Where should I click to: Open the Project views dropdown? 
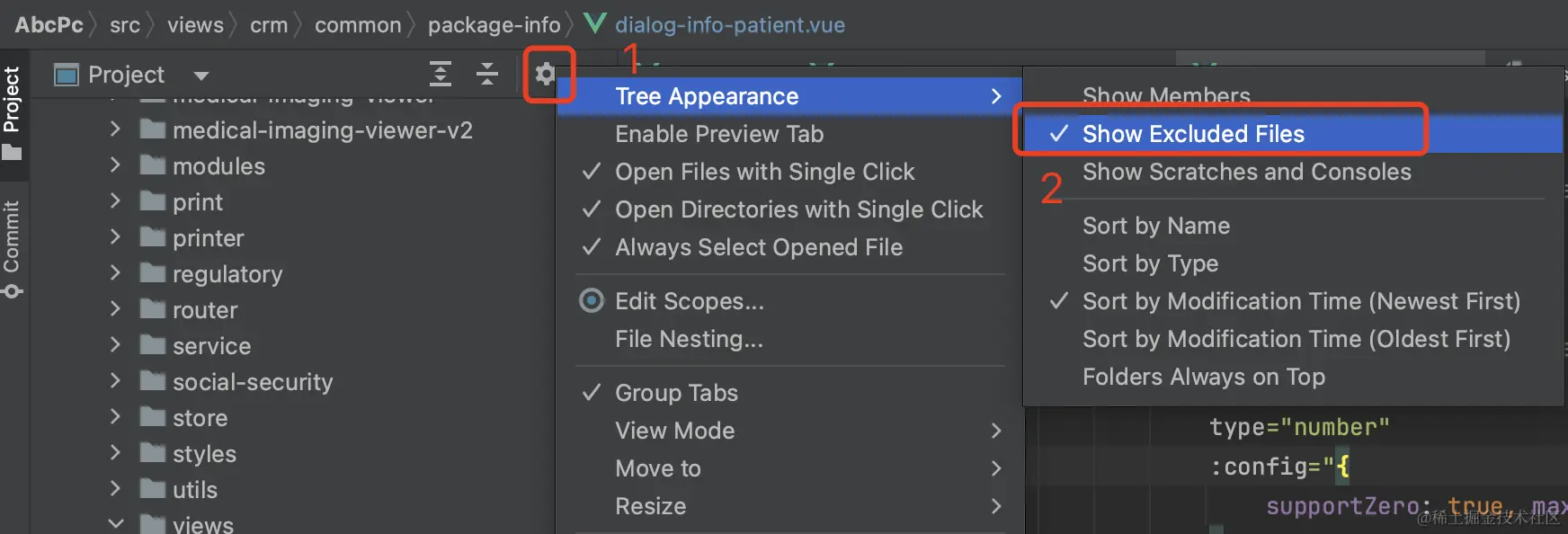pyautogui.click(x=200, y=75)
